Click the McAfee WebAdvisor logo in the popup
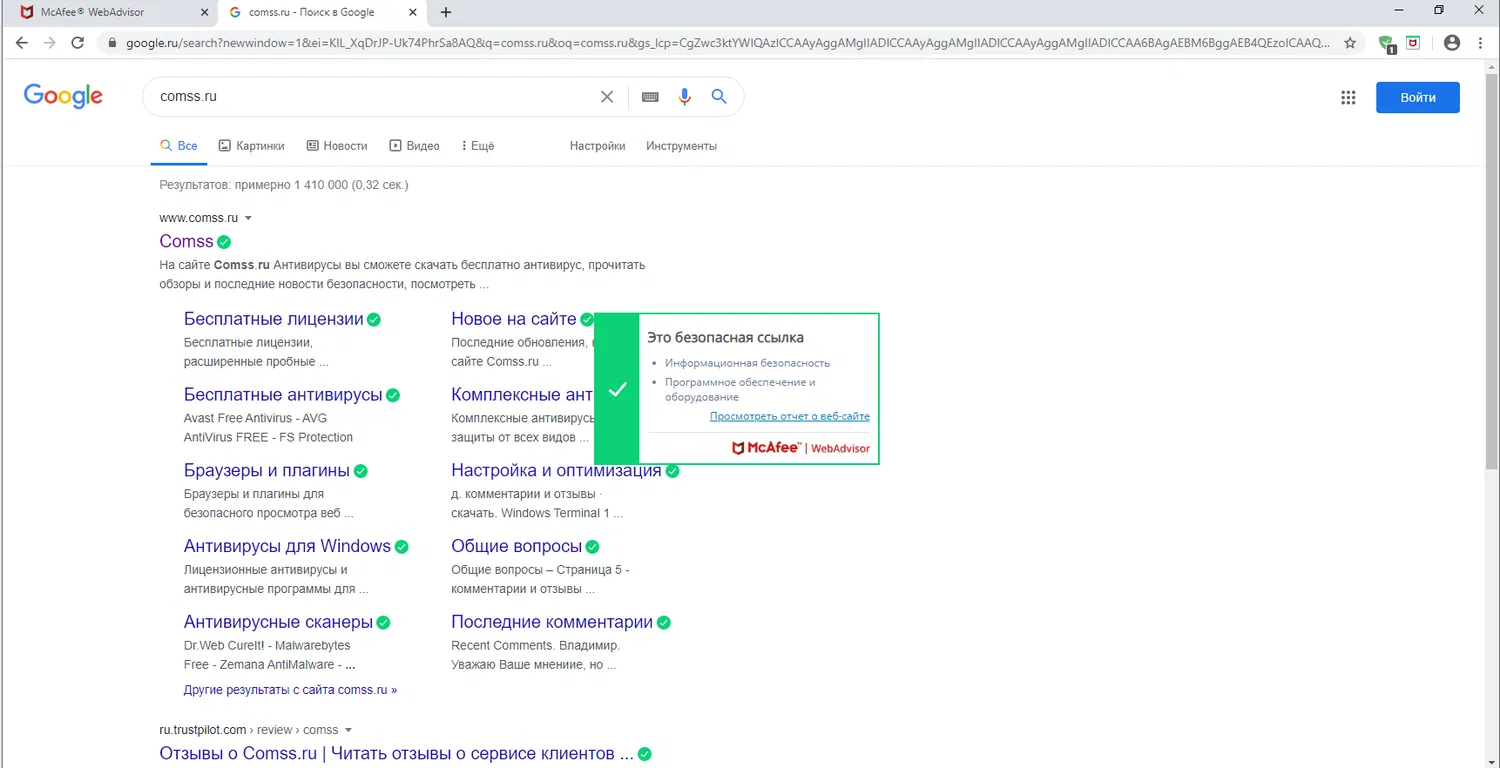Screen dimensions: 1500x768 [x=801, y=448]
